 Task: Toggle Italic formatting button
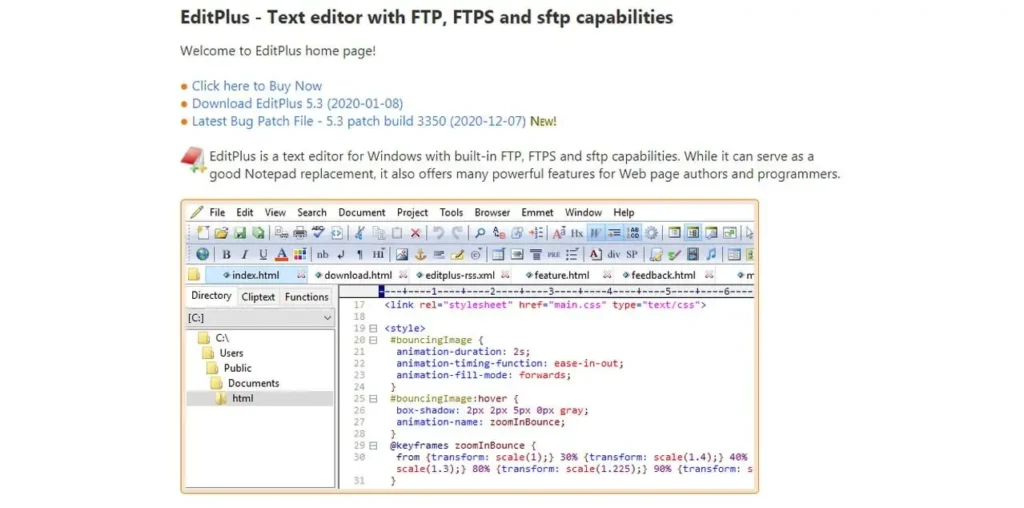245,254
